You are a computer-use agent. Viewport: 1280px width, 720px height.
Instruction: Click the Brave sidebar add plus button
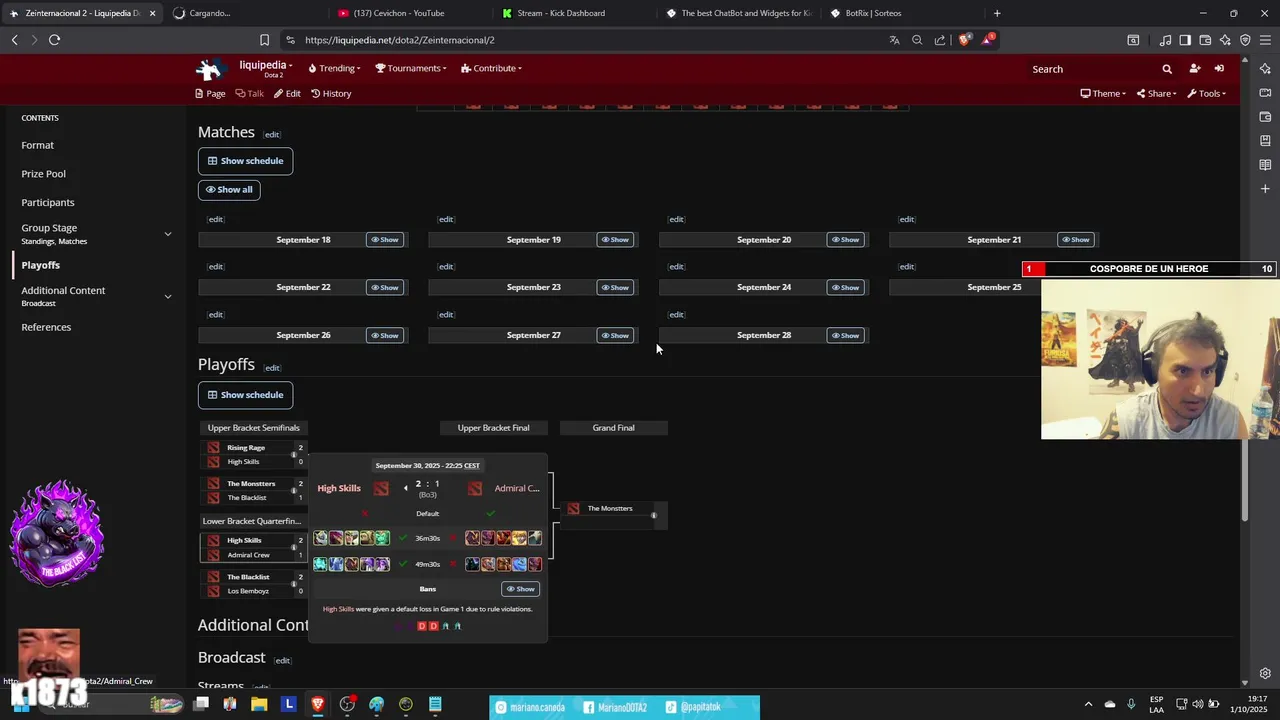coord(1265,189)
